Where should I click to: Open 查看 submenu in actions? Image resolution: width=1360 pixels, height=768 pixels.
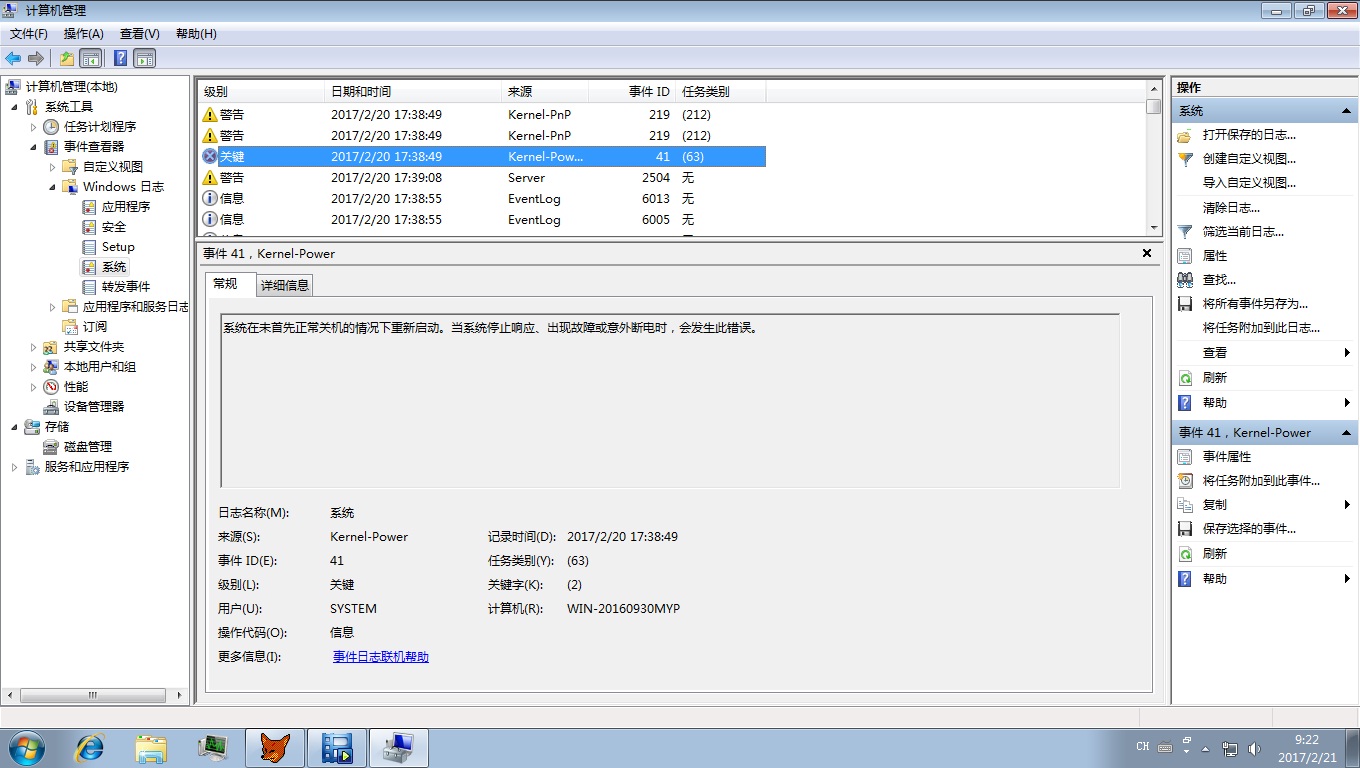(x=1264, y=353)
